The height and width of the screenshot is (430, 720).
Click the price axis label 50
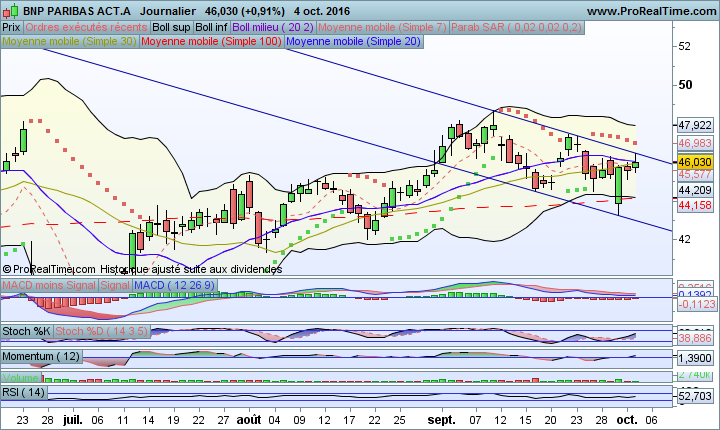(685, 85)
